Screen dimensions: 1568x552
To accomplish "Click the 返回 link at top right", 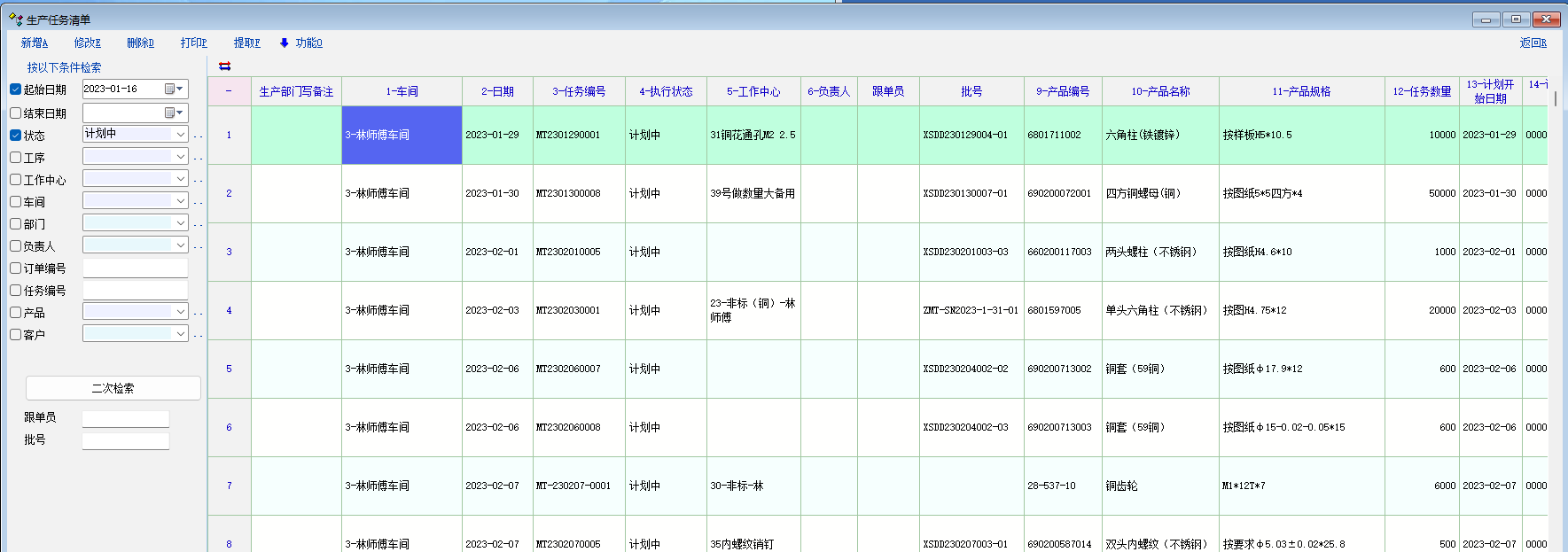I will pos(1533,43).
